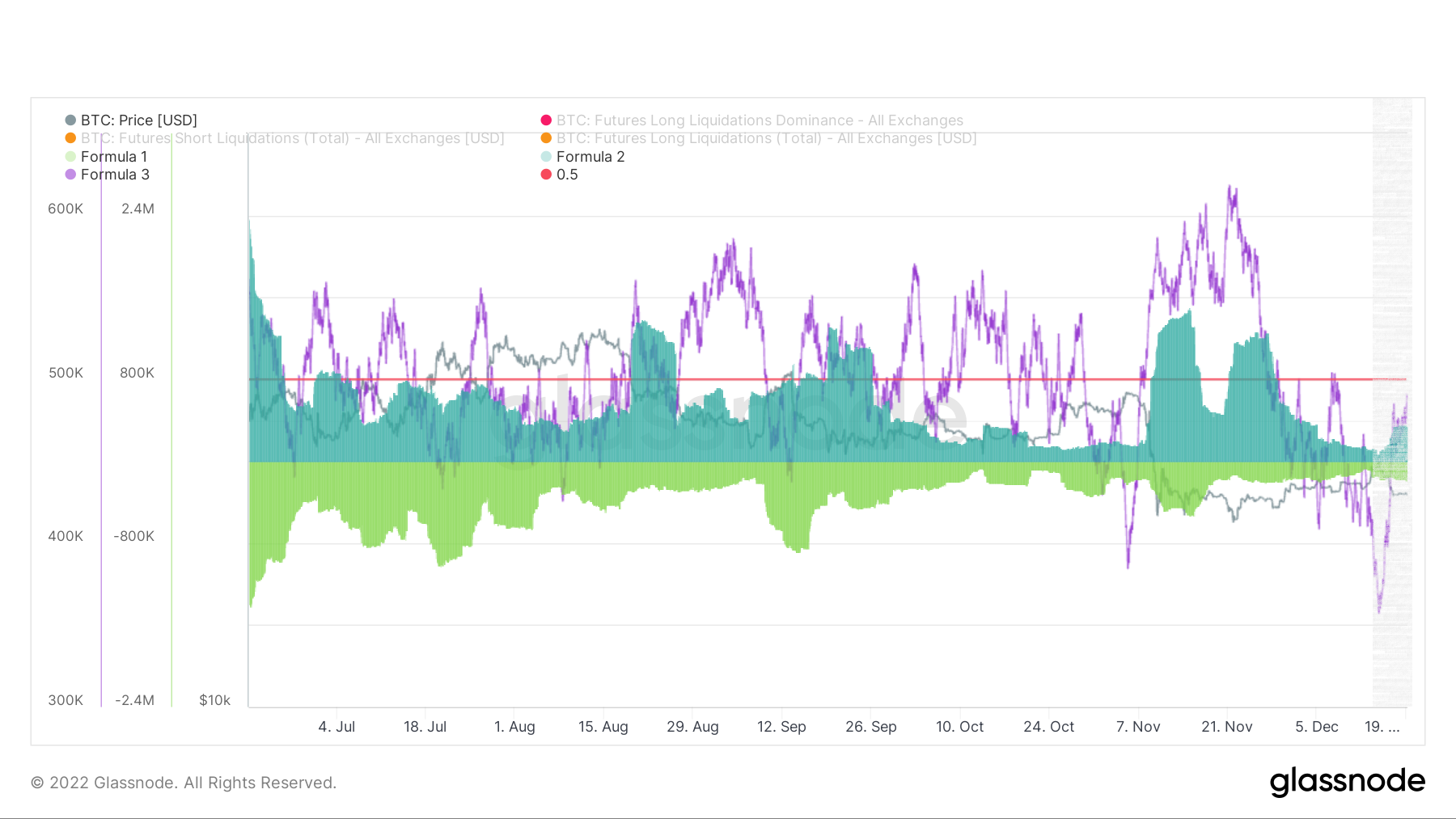This screenshot has width=1456, height=819.
Task: Click the '1. Aug' x-axis label
Action: click(514, 727)
